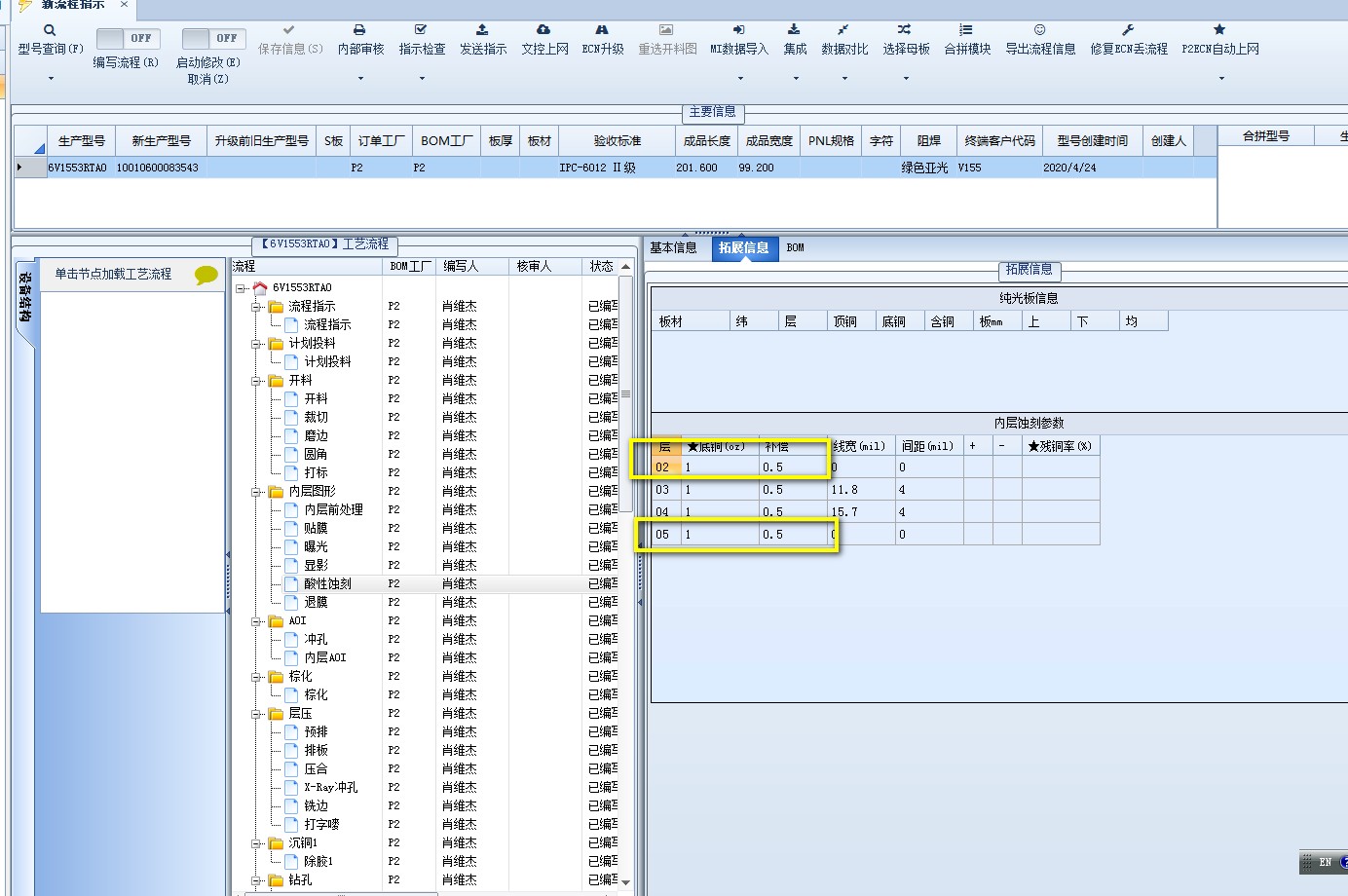Run 指示检查 check tool
1348x896 pixels.
click(x=421, y=30)
